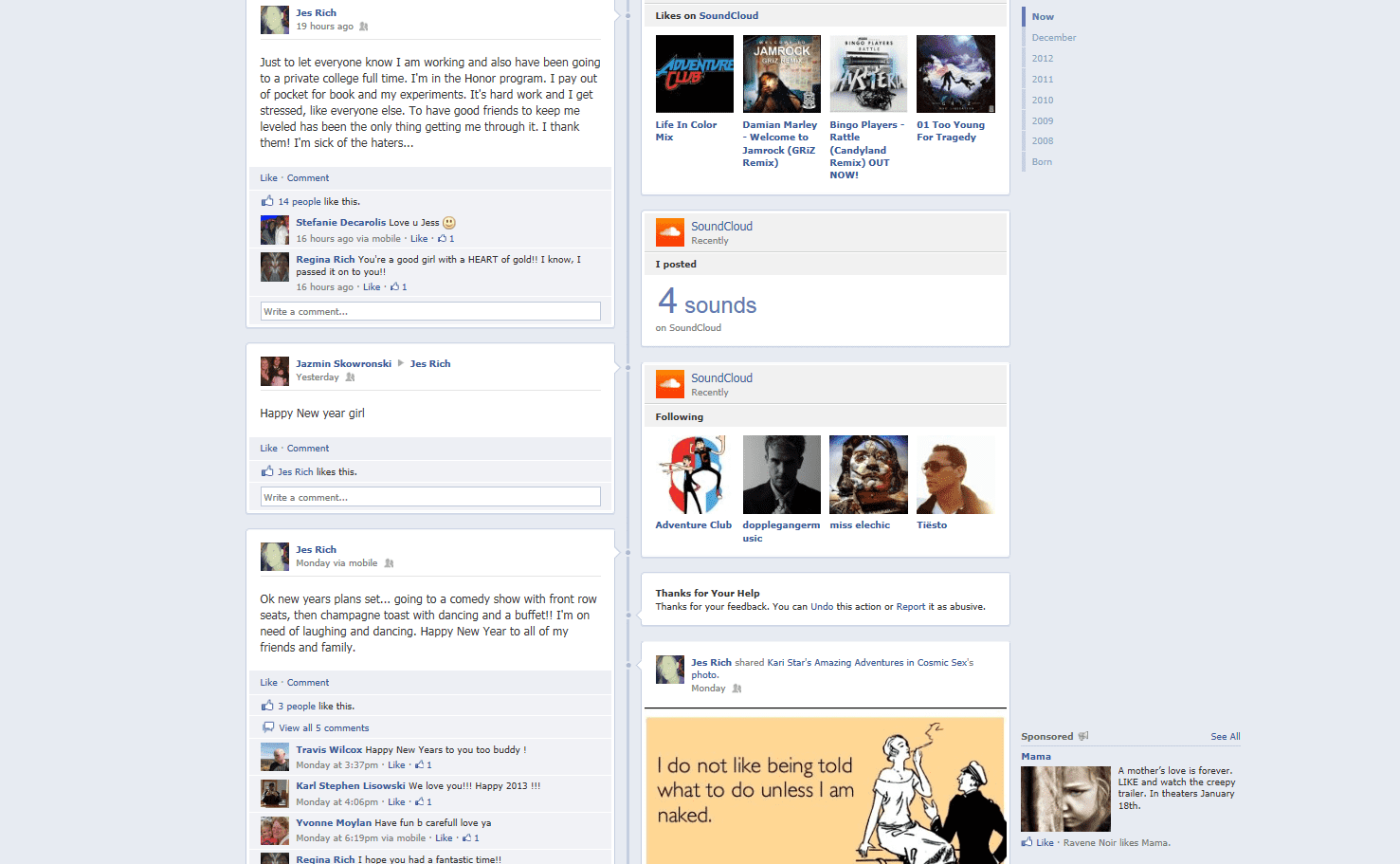This screenshot has height=864, width=1400.
Task: Select December in the timeline navigator
Action: [1053, 38]
